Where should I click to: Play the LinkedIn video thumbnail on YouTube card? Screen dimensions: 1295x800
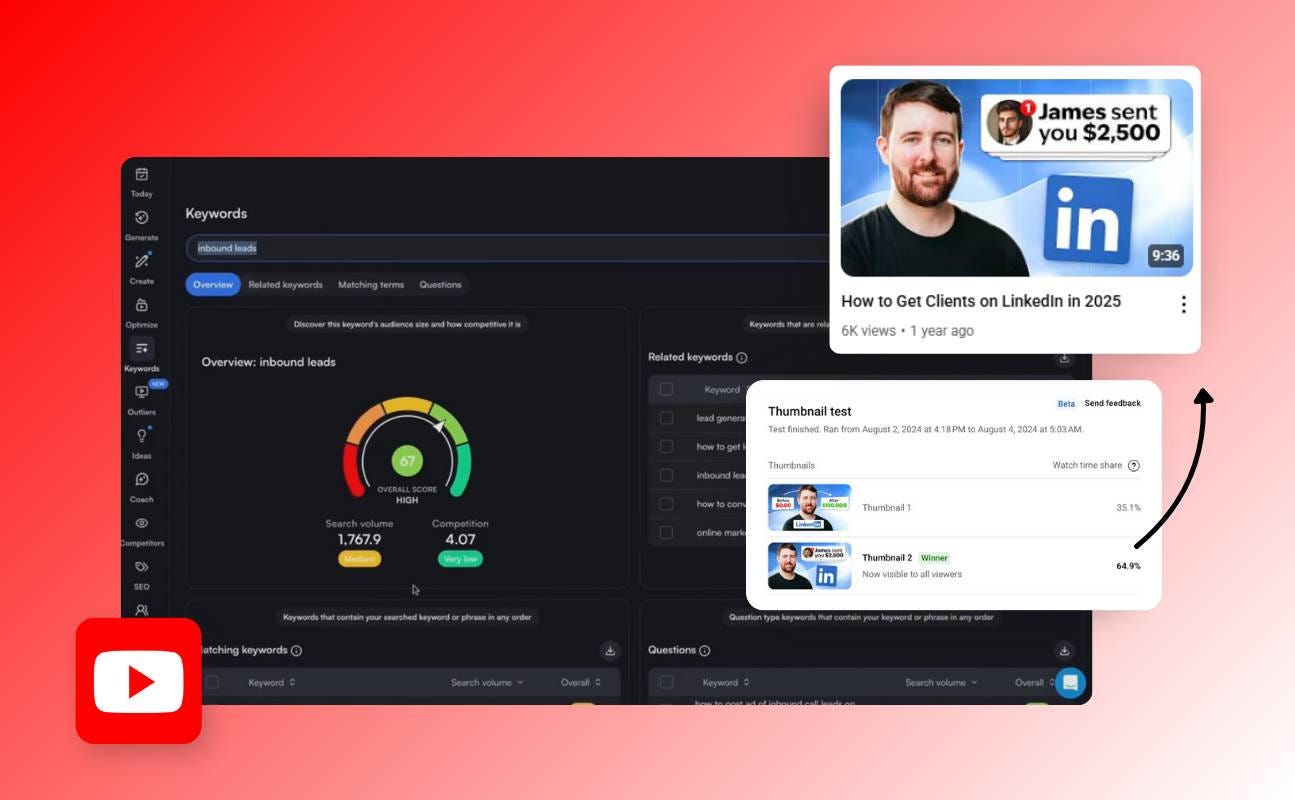(1016, 178)
